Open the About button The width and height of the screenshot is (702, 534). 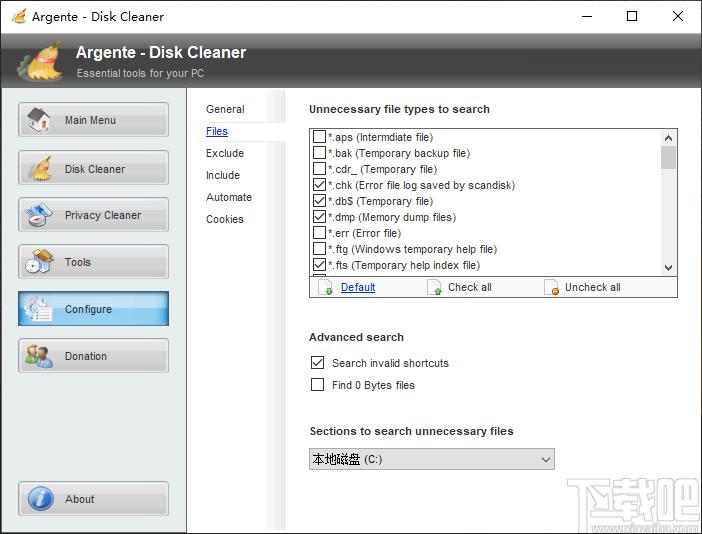94,499
